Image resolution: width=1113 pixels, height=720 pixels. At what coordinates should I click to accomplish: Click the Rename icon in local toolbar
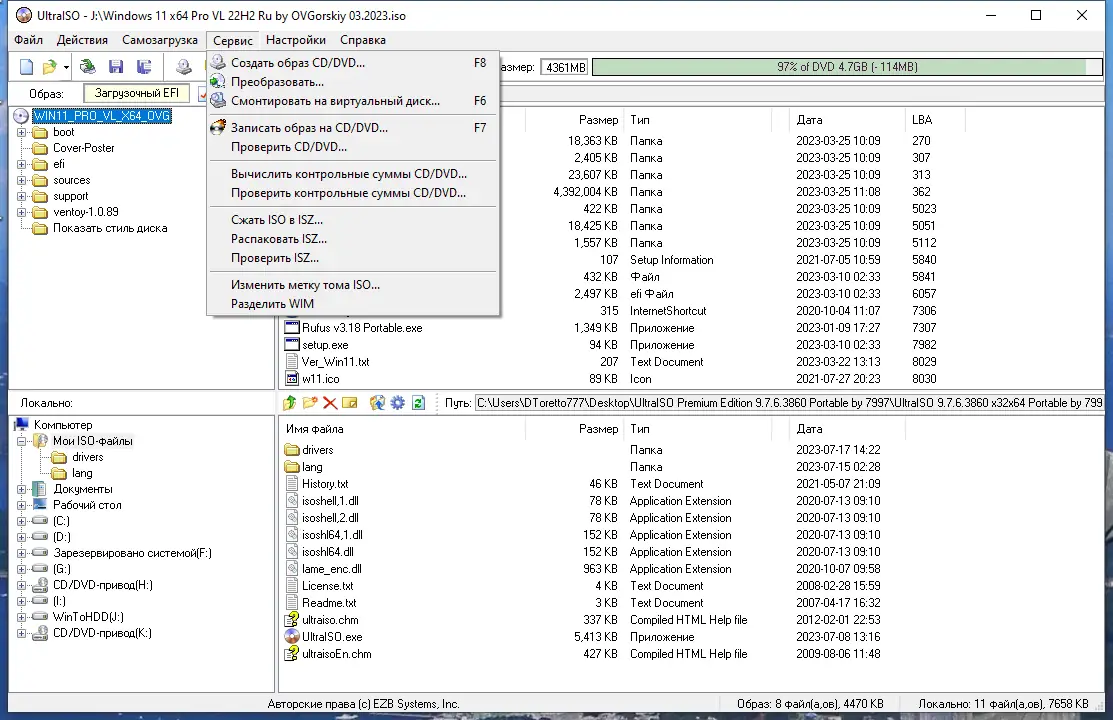349,403
